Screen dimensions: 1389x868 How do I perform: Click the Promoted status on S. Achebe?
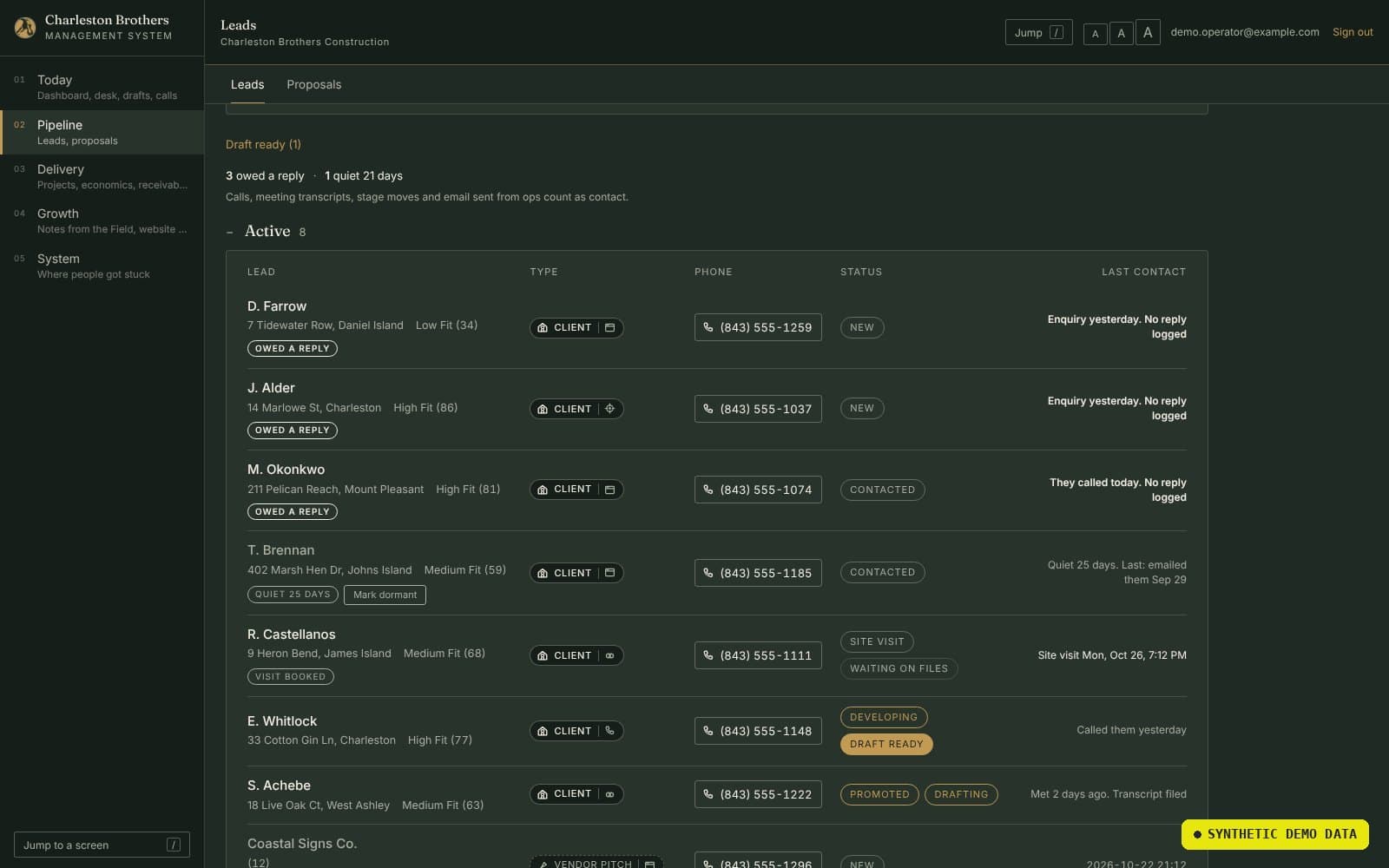[x=879, y=794]
